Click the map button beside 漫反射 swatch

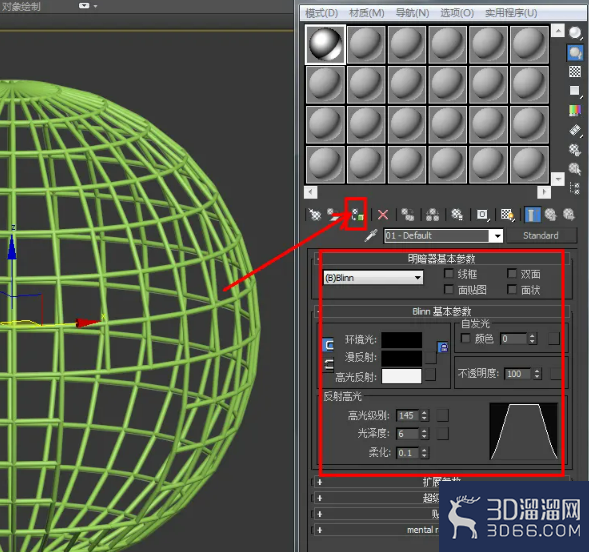tap(430, 357)
